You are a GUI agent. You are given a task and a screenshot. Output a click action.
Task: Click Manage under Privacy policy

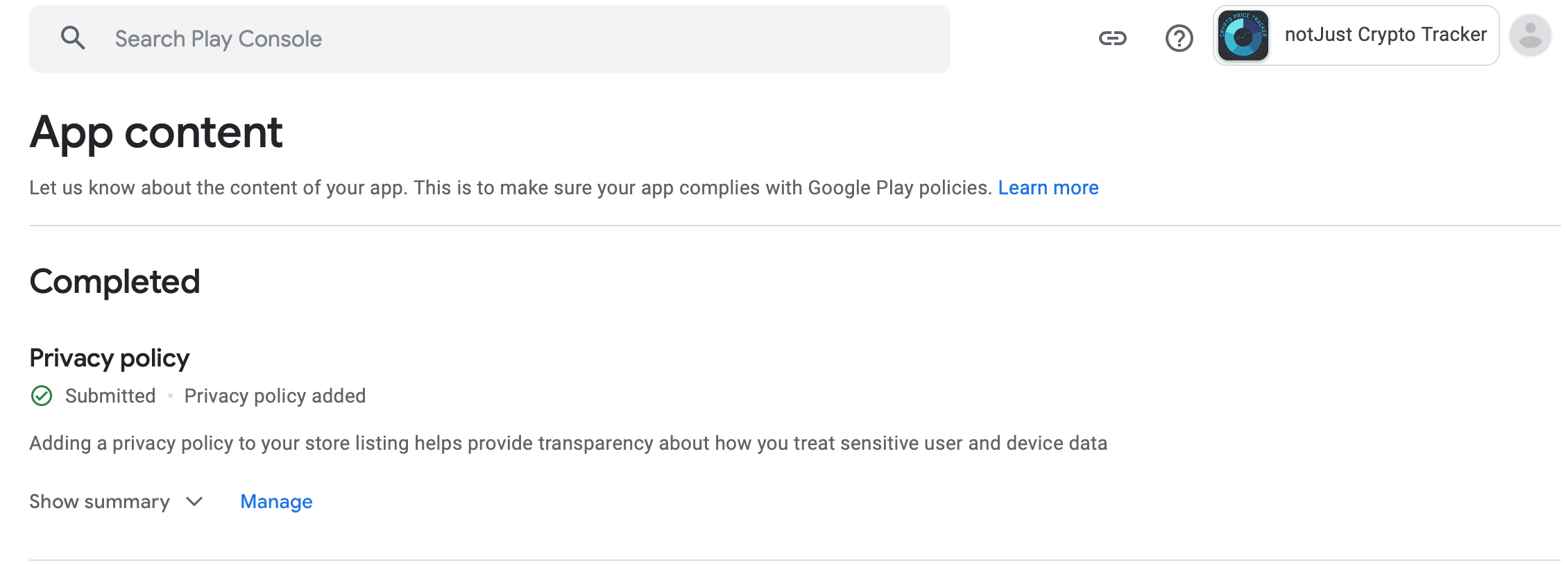coord(275,501)
